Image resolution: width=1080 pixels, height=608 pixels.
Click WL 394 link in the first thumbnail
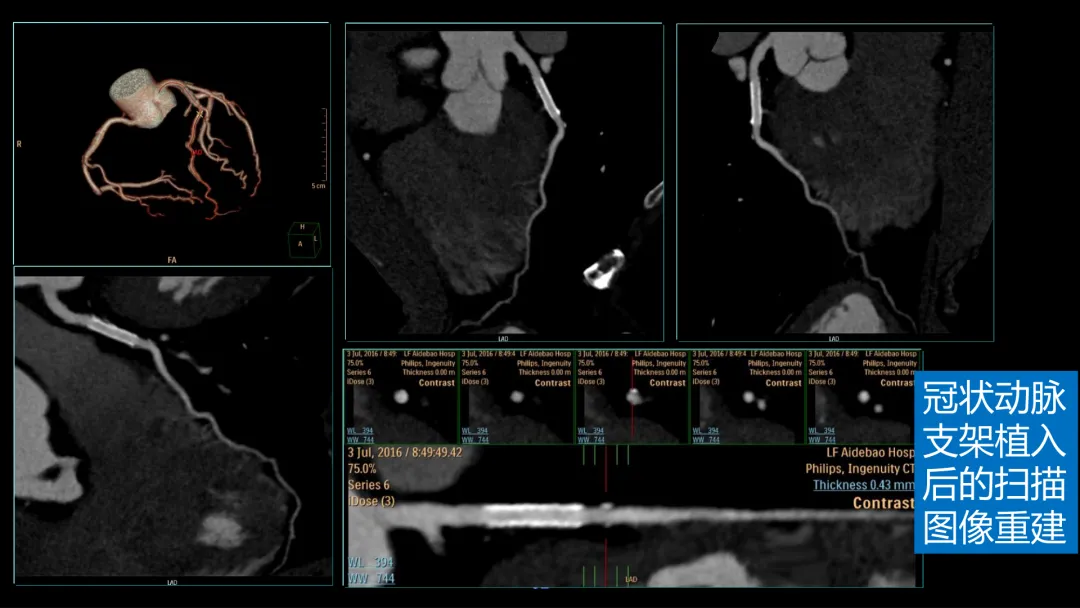(360, 431)
